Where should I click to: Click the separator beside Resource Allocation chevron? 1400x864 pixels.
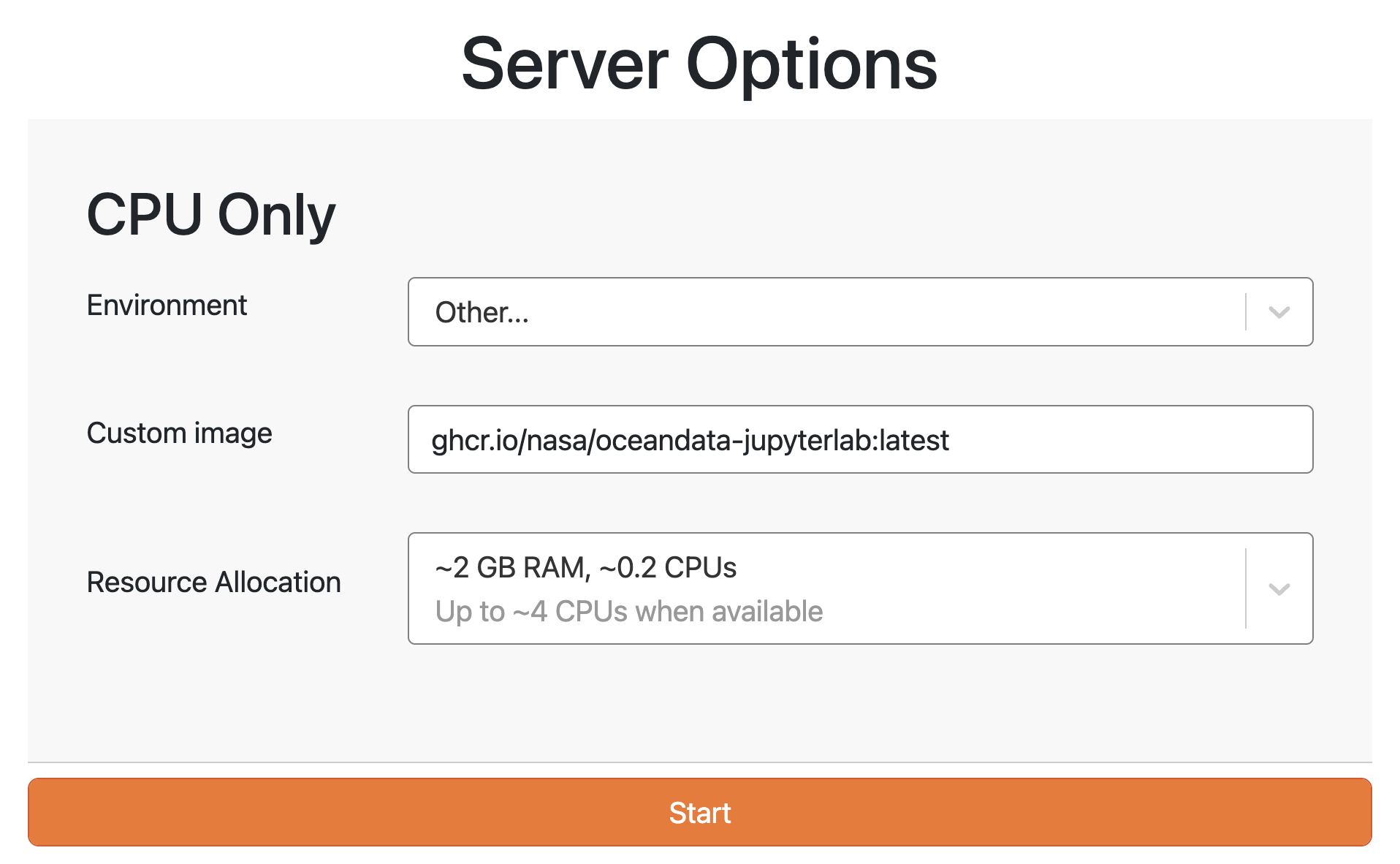[1246, 589]
